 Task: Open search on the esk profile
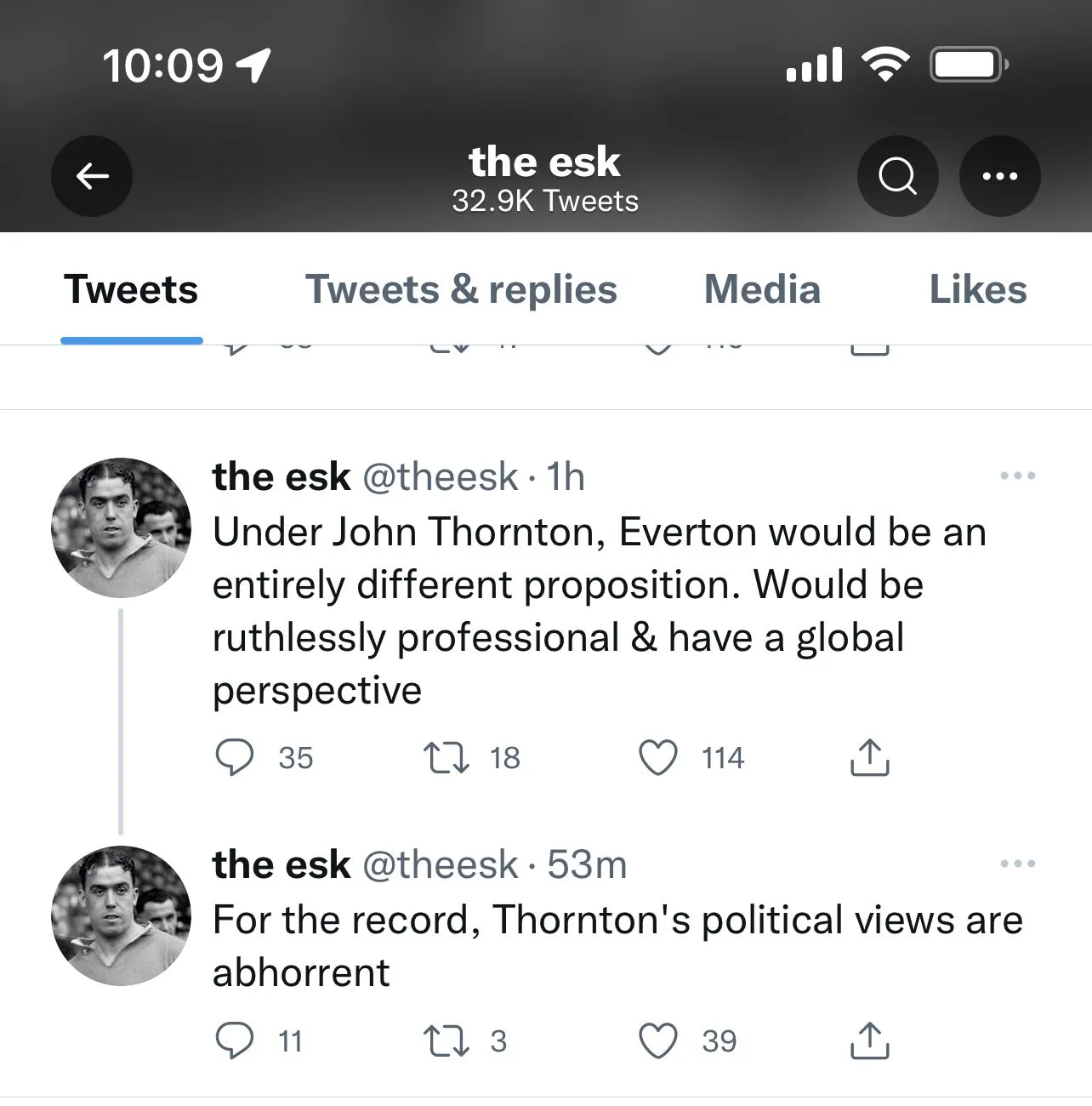point(897,176)
